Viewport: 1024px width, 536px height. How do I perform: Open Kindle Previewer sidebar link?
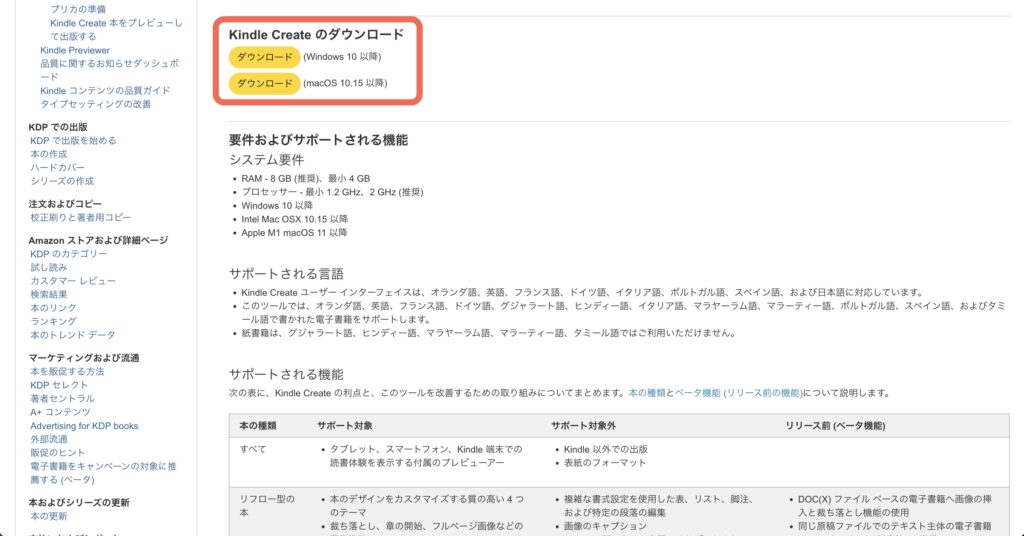pyautogui.click(x=74, y=50)
